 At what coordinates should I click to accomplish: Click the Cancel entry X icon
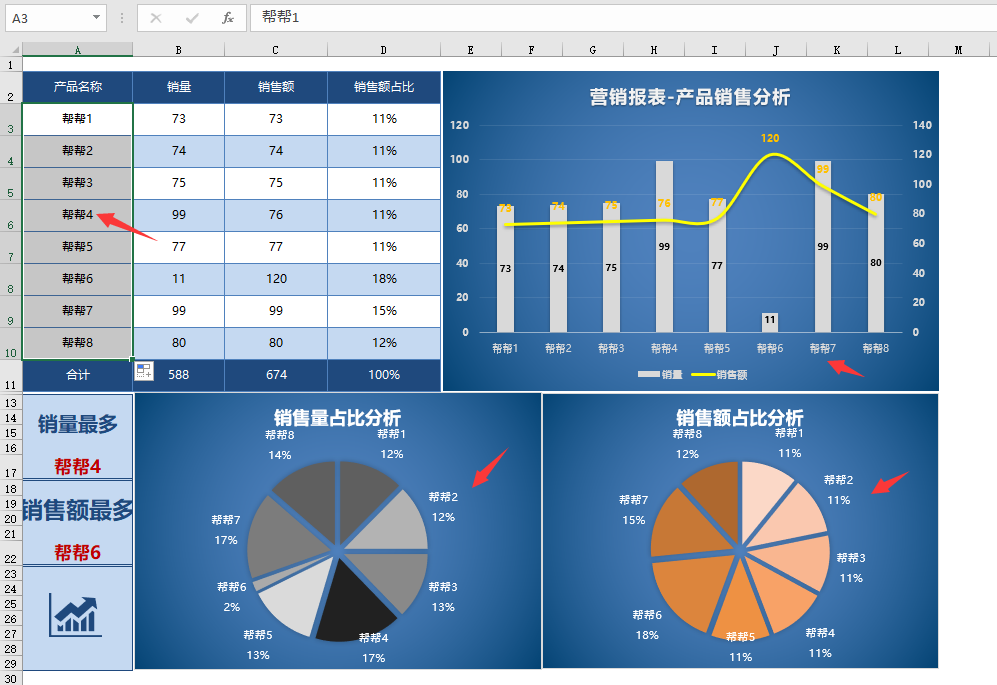pyautogui.click(x=156, y=18)
